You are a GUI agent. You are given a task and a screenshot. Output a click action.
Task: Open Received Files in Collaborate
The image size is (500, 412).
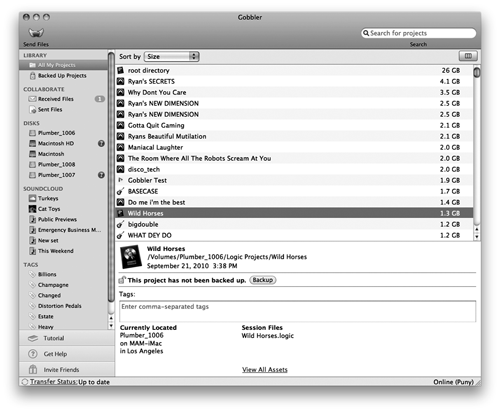(63, 99)
